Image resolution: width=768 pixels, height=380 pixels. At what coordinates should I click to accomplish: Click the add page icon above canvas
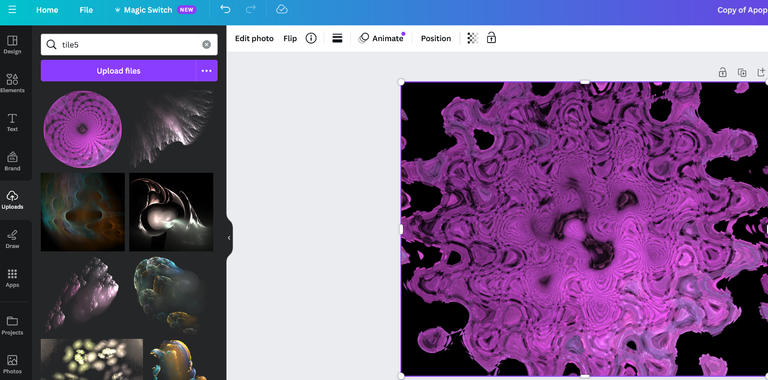(762, 72)
